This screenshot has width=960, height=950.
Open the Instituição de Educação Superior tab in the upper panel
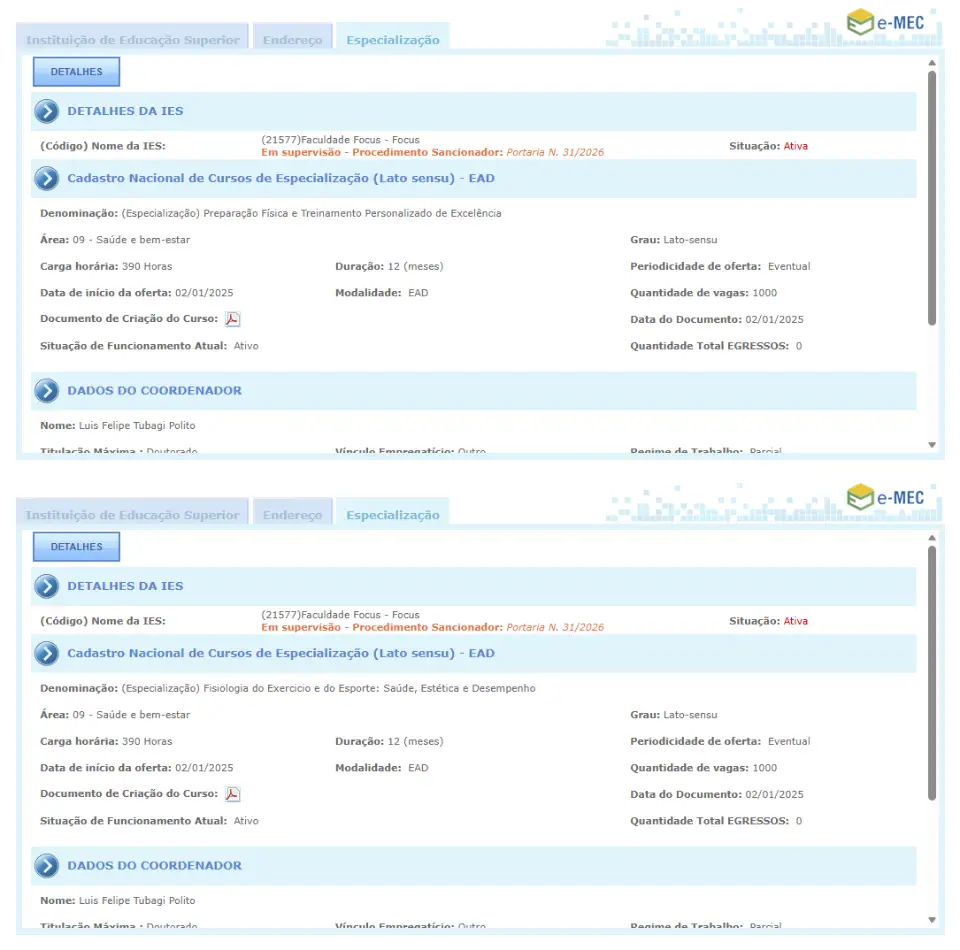tap(133, 40)
